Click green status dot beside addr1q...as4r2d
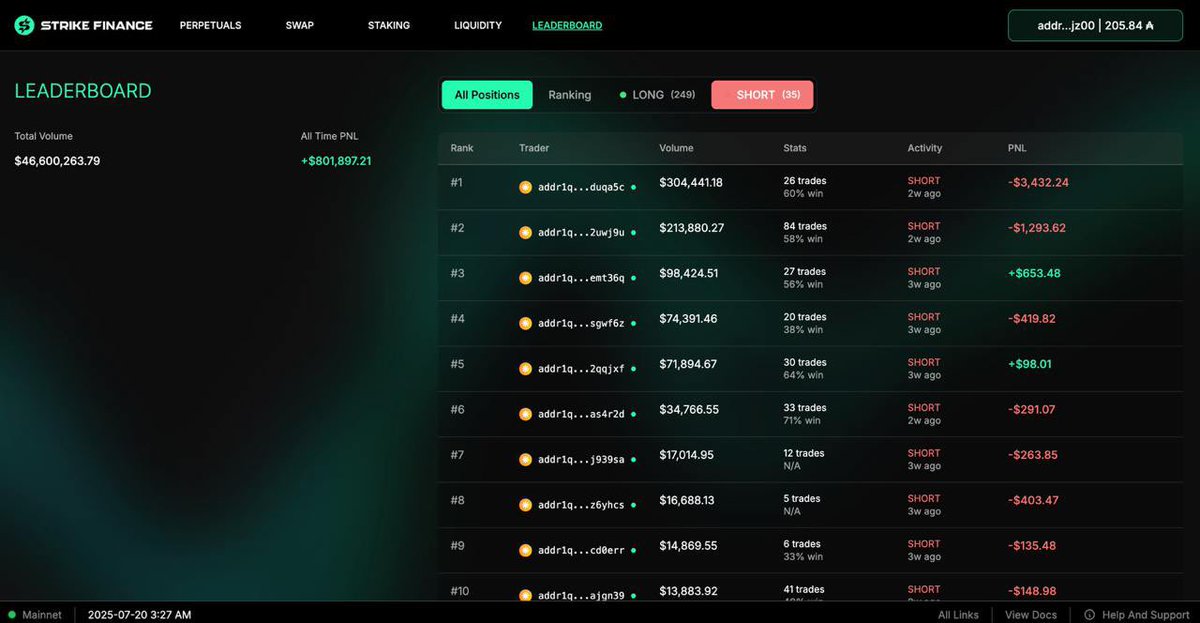Screen dimensions: 1200x623 pyautogui.click(x=633, y=414)
